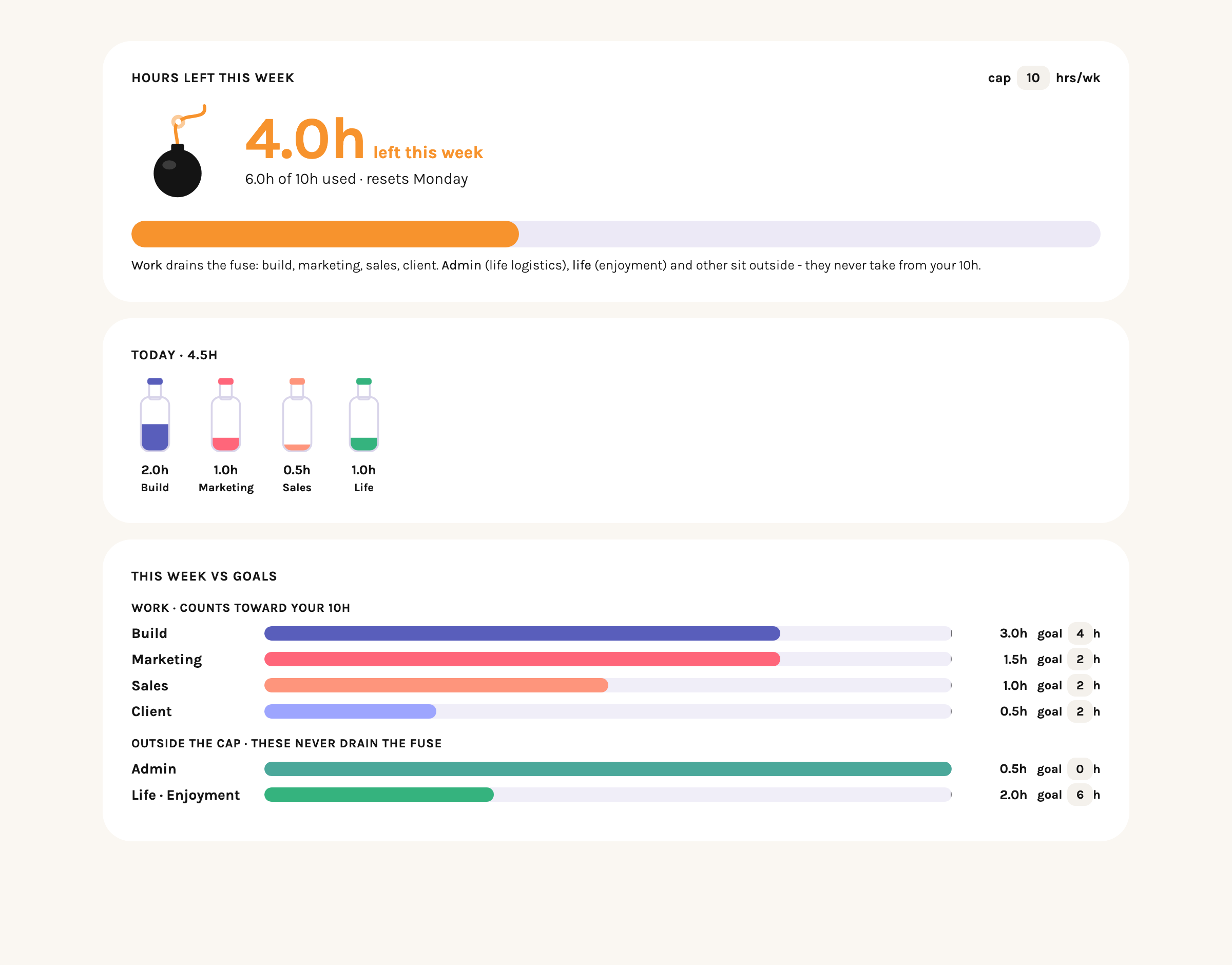Click the '3.0h' Build weekly value
The width and height of the screenshot is (1232, 965).
[1013, 633]
